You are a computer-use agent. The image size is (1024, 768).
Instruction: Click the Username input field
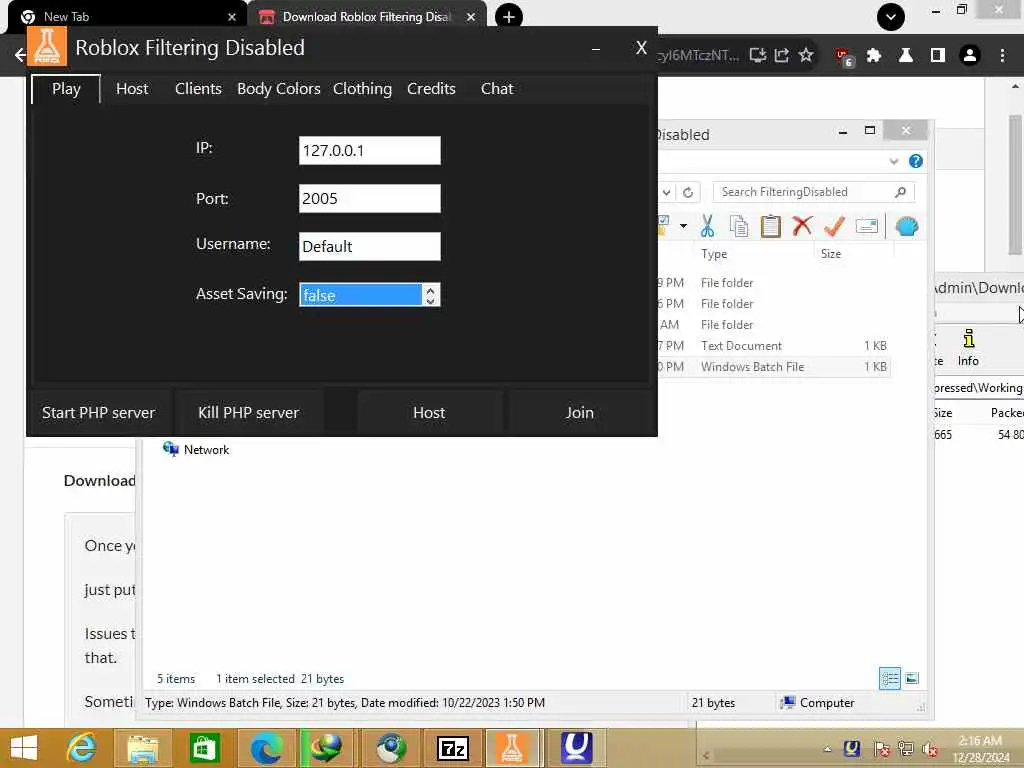click(370, 246)
